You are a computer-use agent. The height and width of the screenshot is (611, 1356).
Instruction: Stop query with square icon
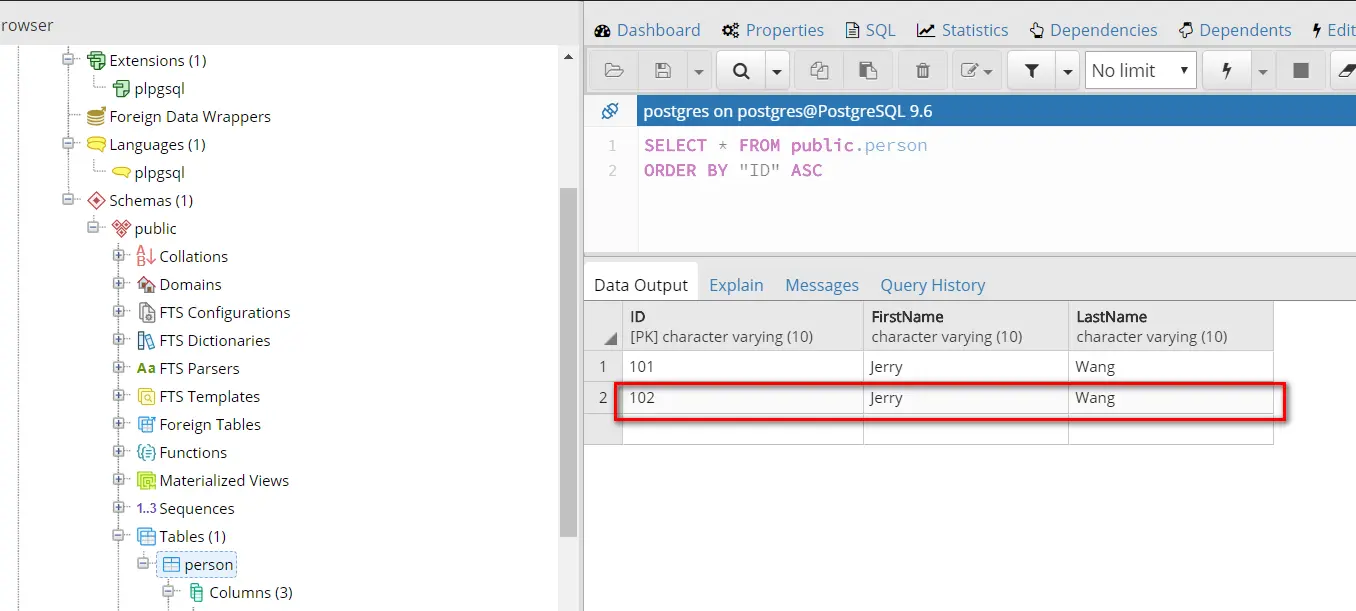(1301, 71)
